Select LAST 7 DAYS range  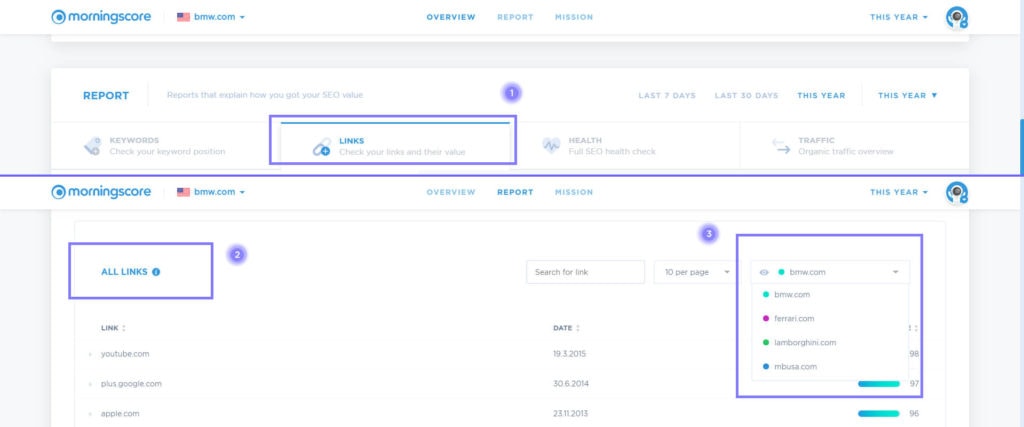coord(667,95)
